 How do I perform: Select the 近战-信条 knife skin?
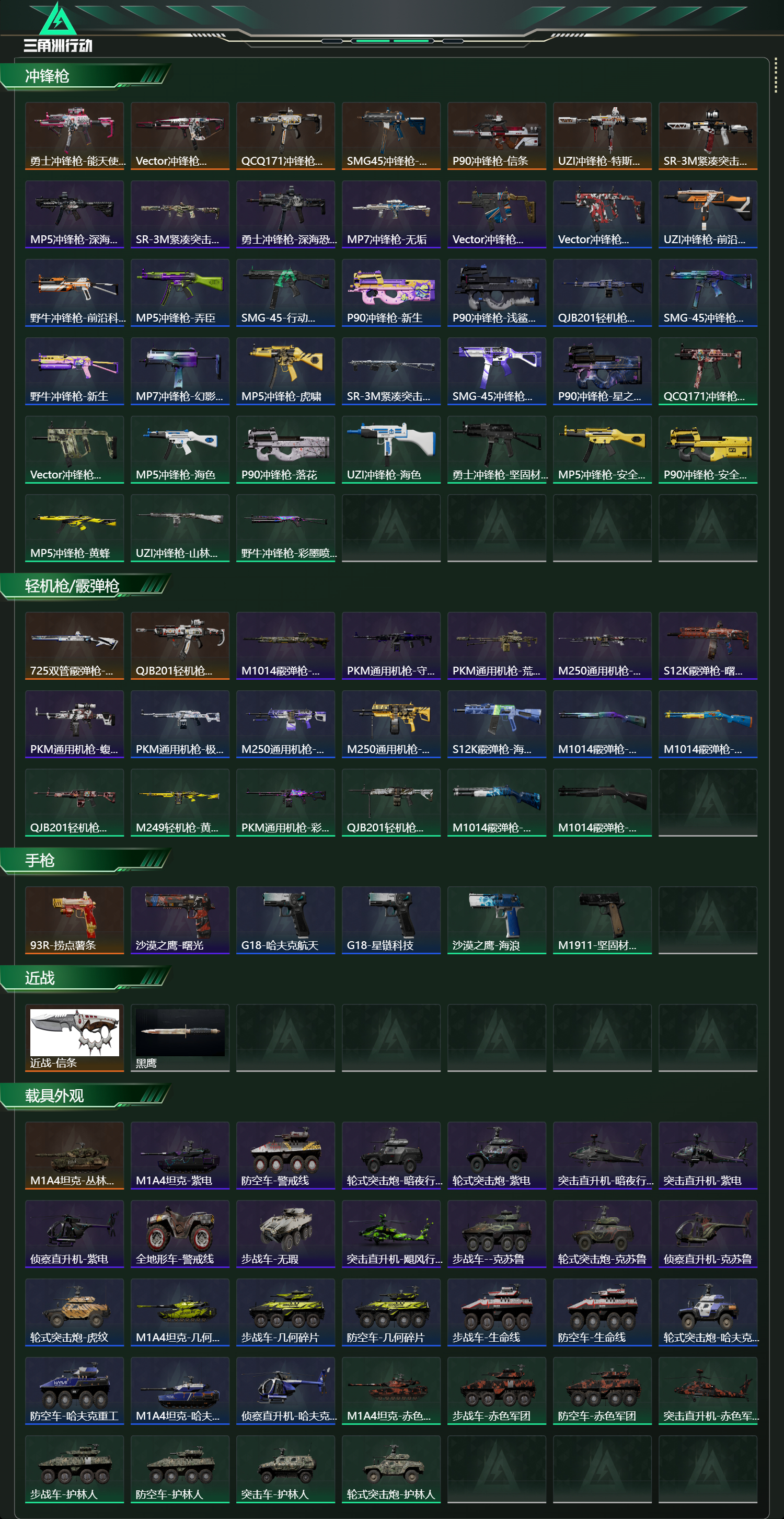pos(74,1038)
